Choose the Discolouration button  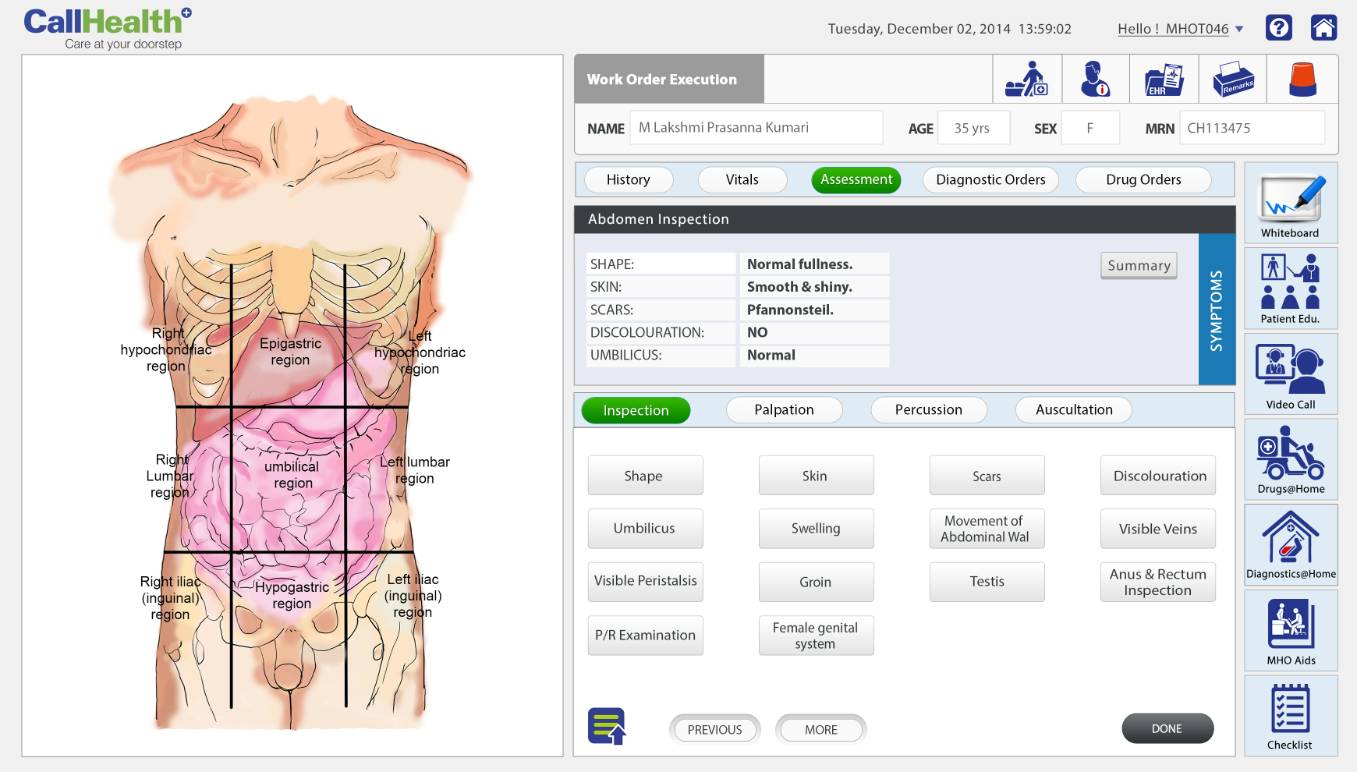tap(1158, 476)
